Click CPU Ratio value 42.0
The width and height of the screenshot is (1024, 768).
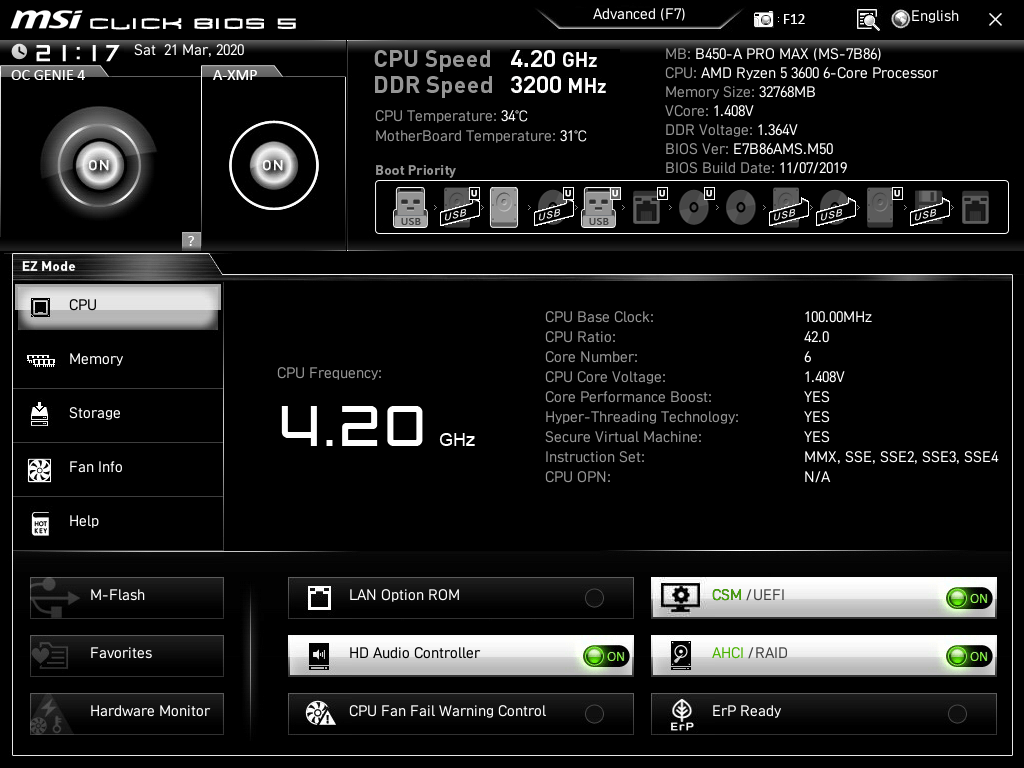(816, 338)
